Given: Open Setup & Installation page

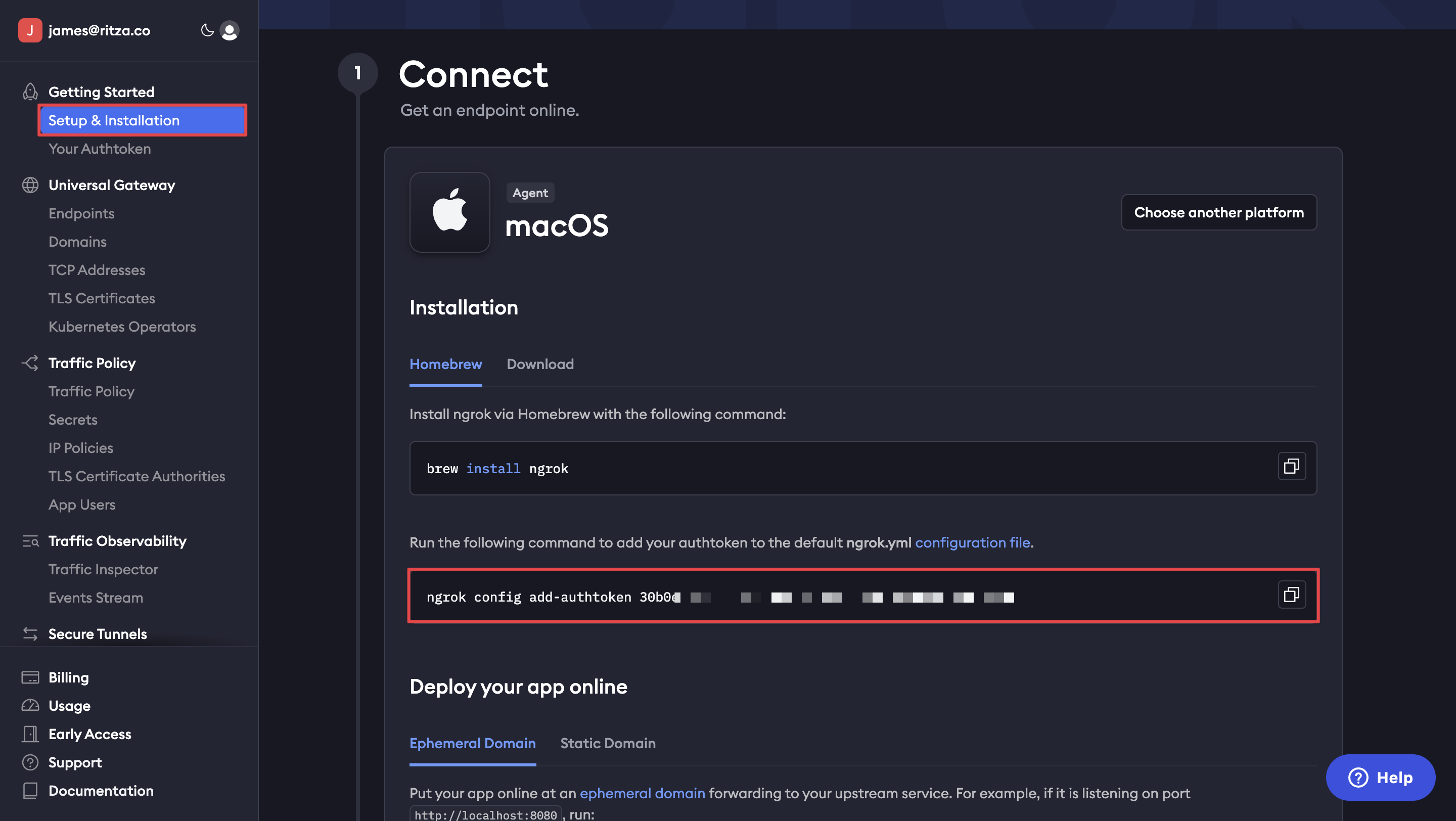Looking at the screenshot, I should tap(143, 120).
